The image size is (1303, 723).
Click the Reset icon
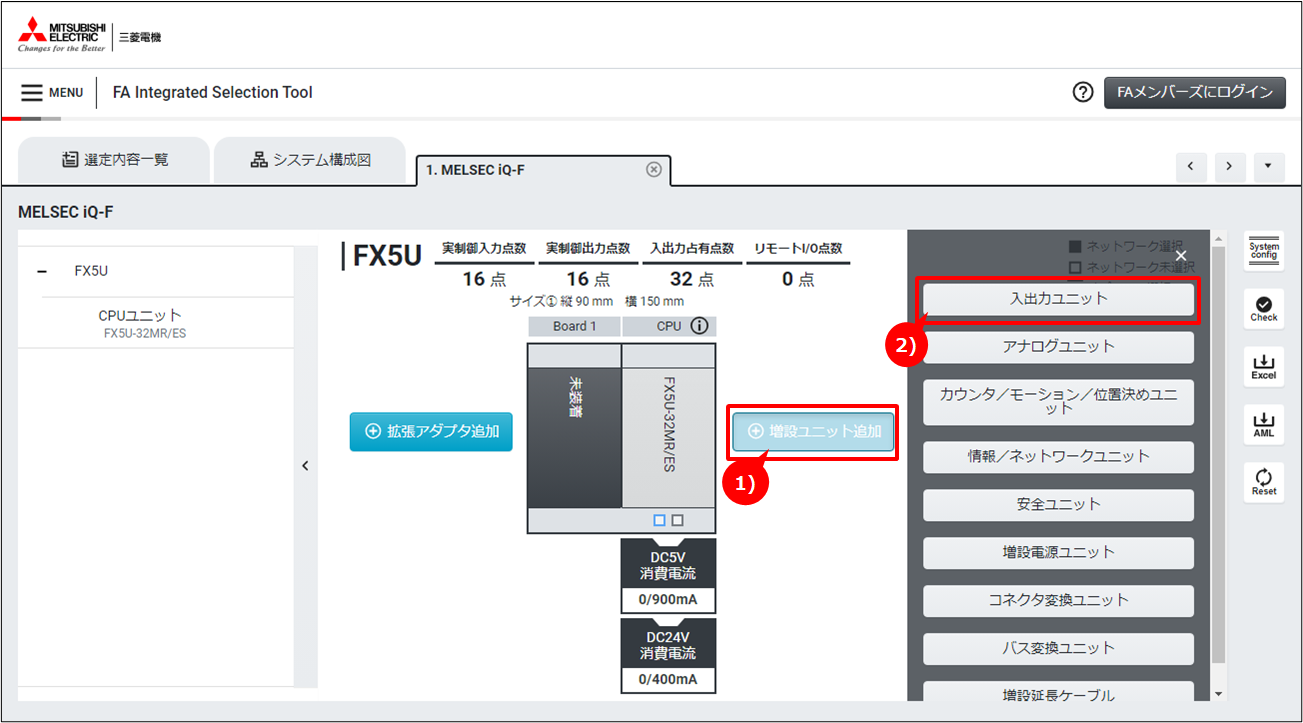coord(1264,482)
